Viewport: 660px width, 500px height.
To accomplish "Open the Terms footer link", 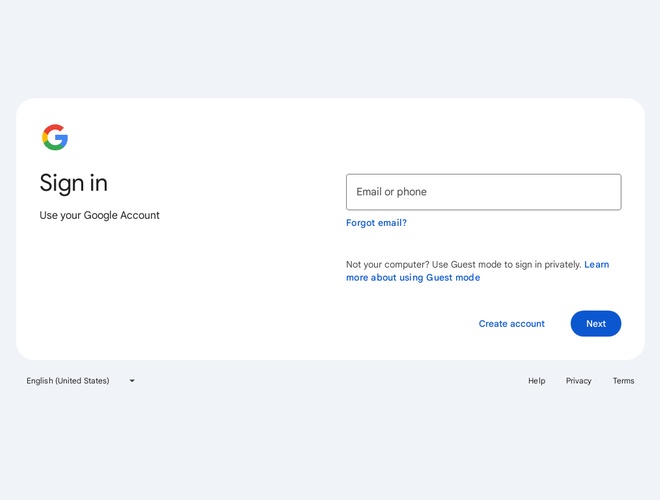I will click(x=623, y=381).
